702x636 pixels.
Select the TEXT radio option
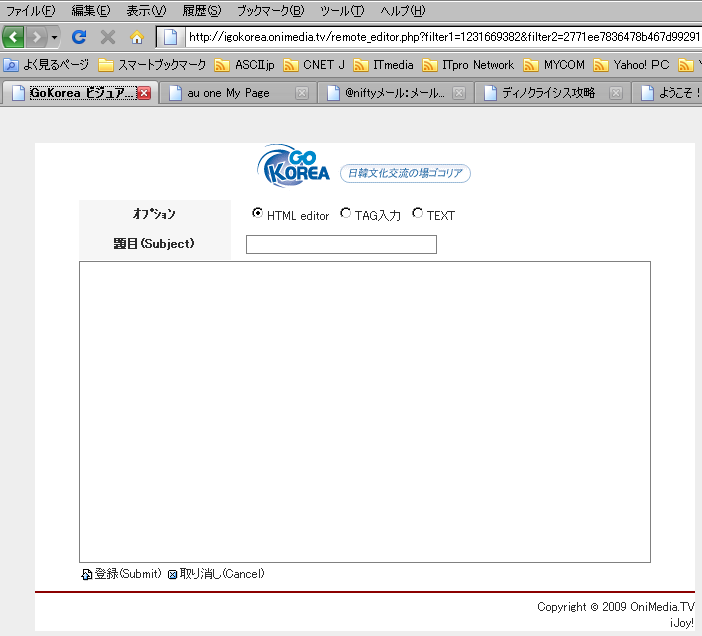pyautogui.click(x=418, y=213)
